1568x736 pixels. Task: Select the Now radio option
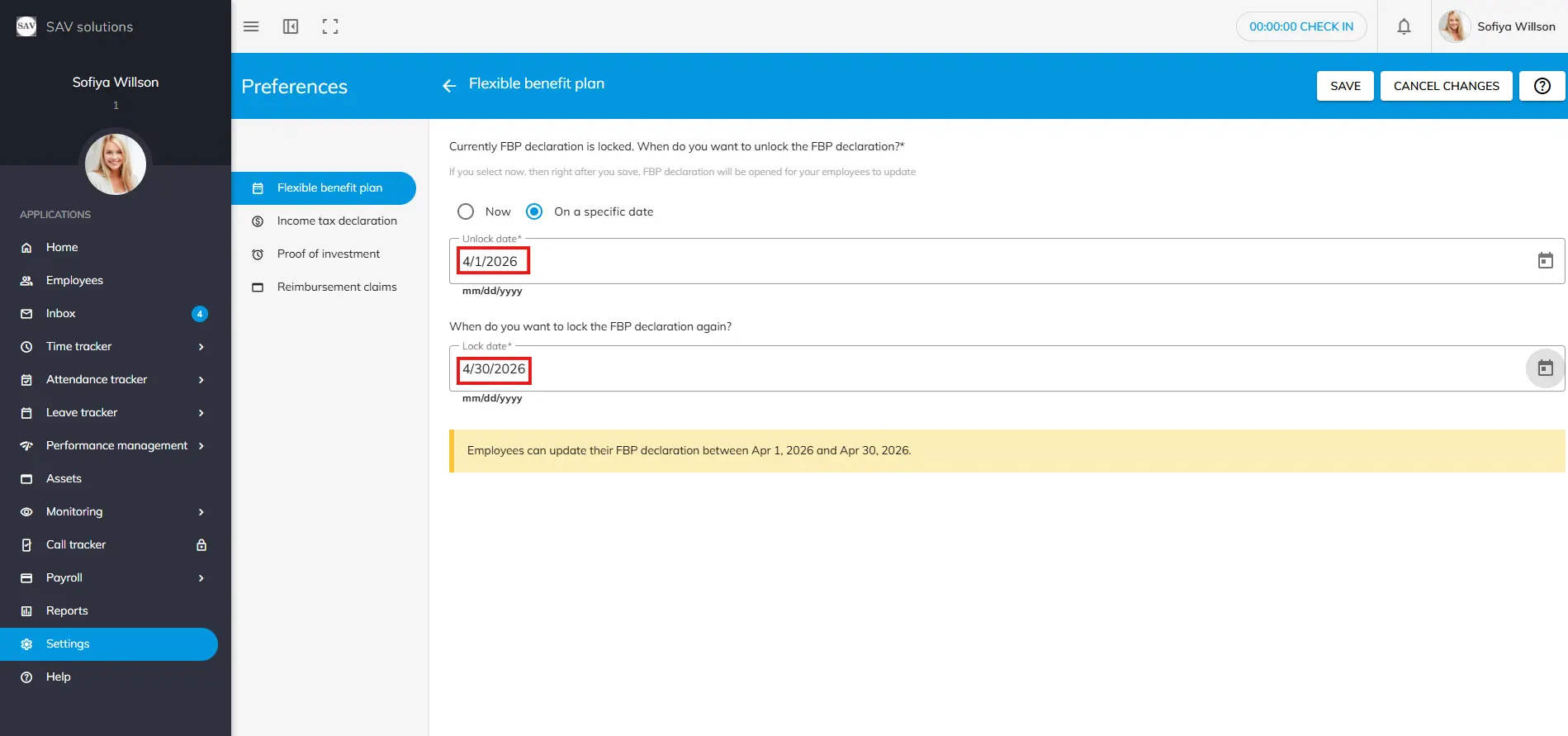coord(466,211)
